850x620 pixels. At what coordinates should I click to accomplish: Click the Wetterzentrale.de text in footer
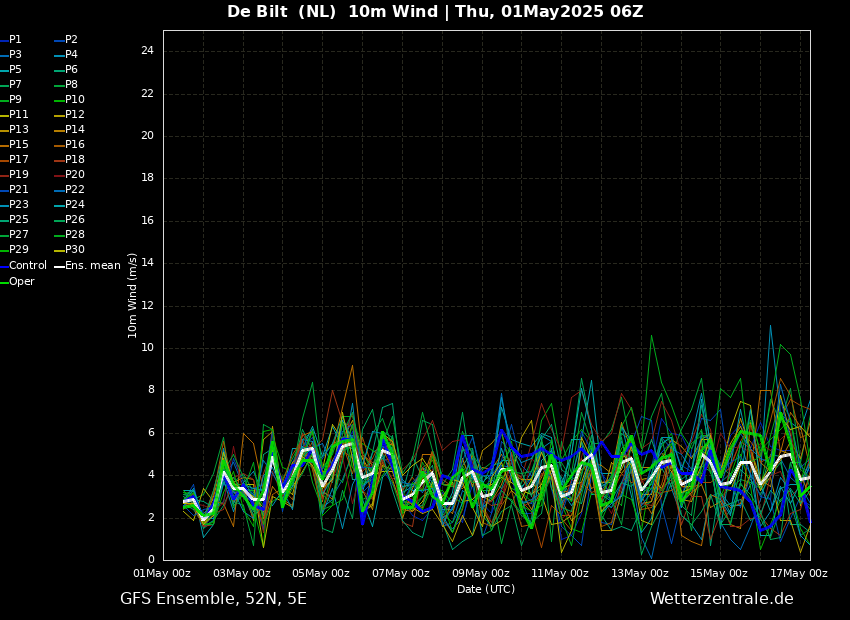click(721, 599)
